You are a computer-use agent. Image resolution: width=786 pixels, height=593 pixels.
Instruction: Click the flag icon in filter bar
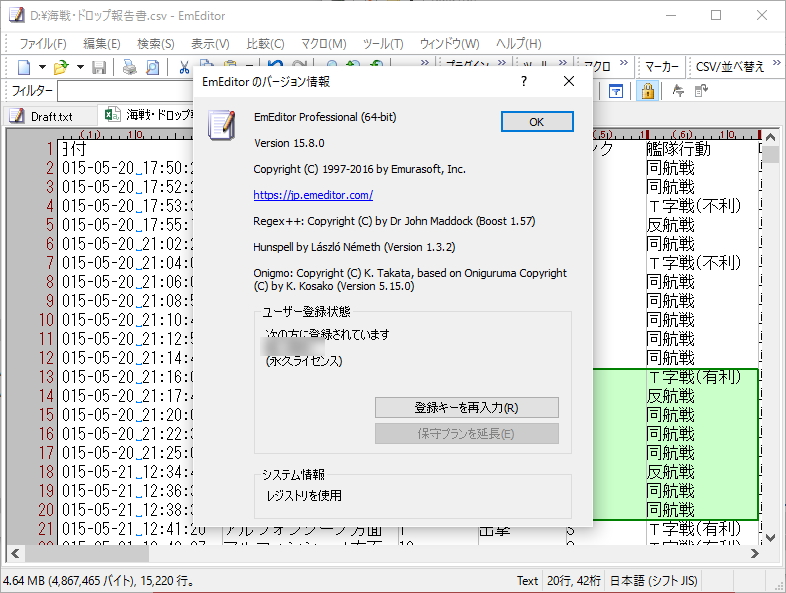click(x=678, y=91)
